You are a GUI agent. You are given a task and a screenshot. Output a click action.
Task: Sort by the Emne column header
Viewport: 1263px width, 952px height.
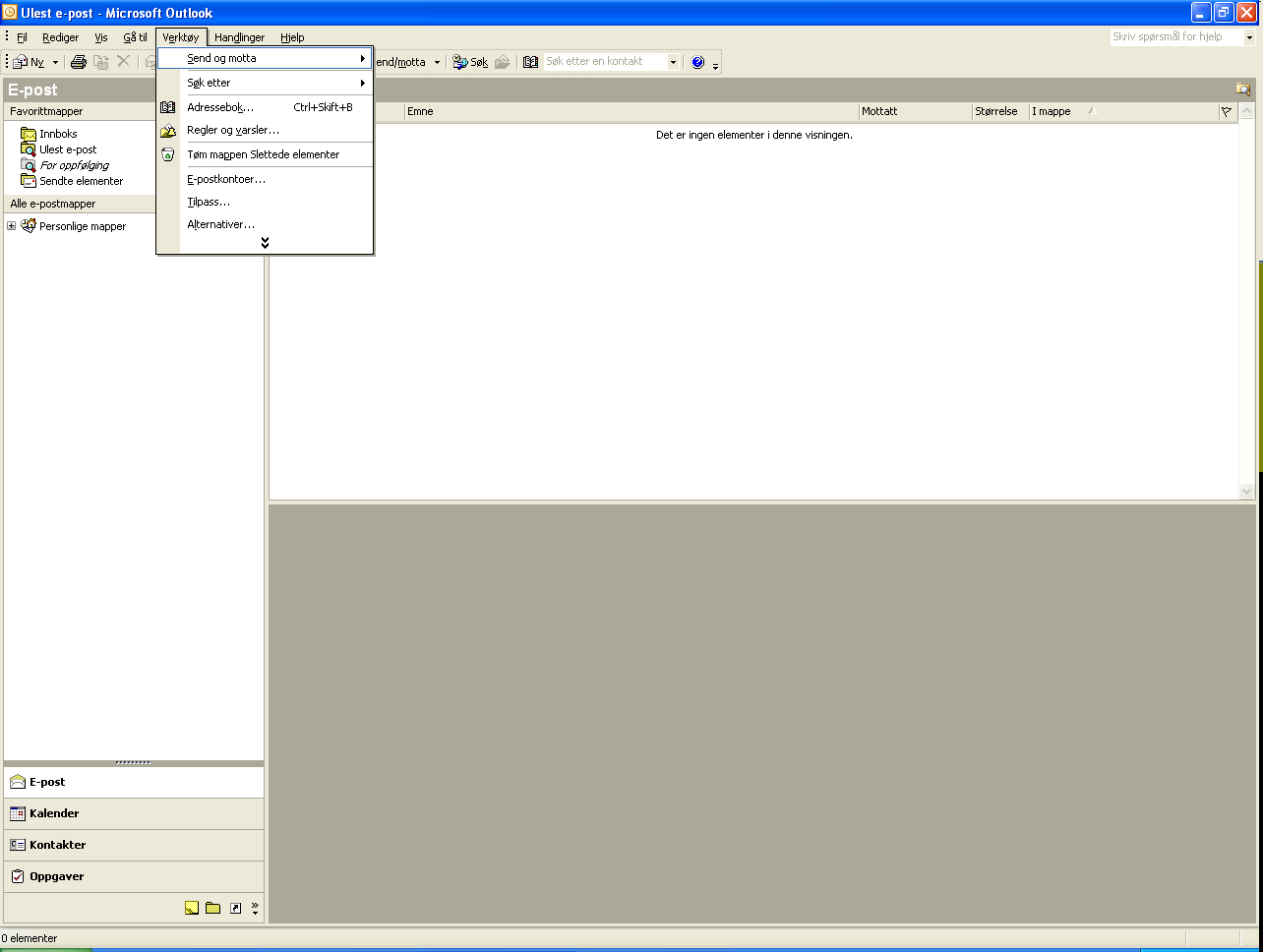tap(631, 112)
